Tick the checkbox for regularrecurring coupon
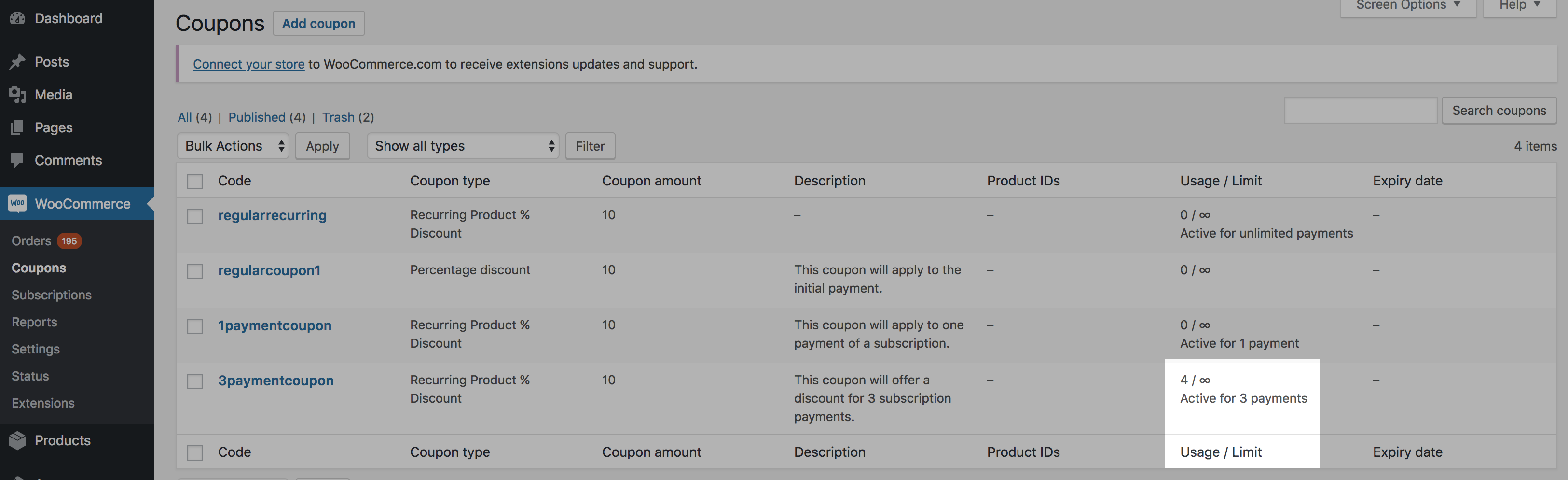Viewport: 1568px width, 480px height. click(195, 216)
